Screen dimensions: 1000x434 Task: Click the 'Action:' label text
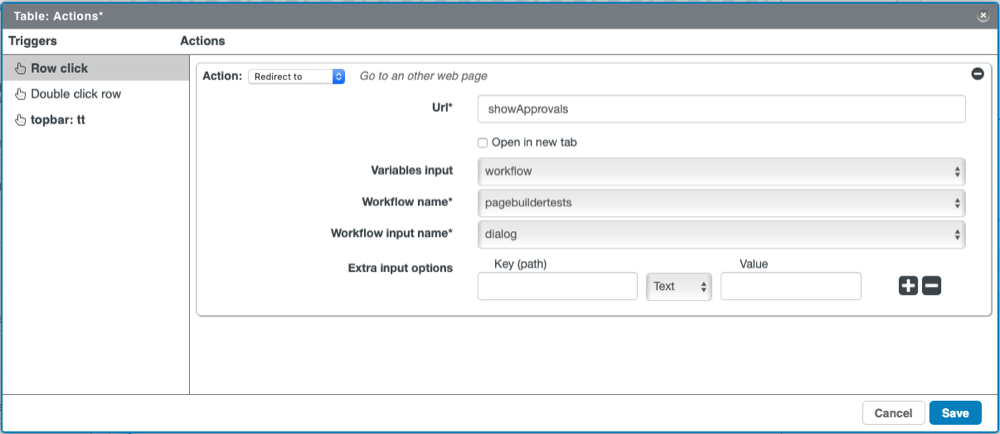pos(222,76)
